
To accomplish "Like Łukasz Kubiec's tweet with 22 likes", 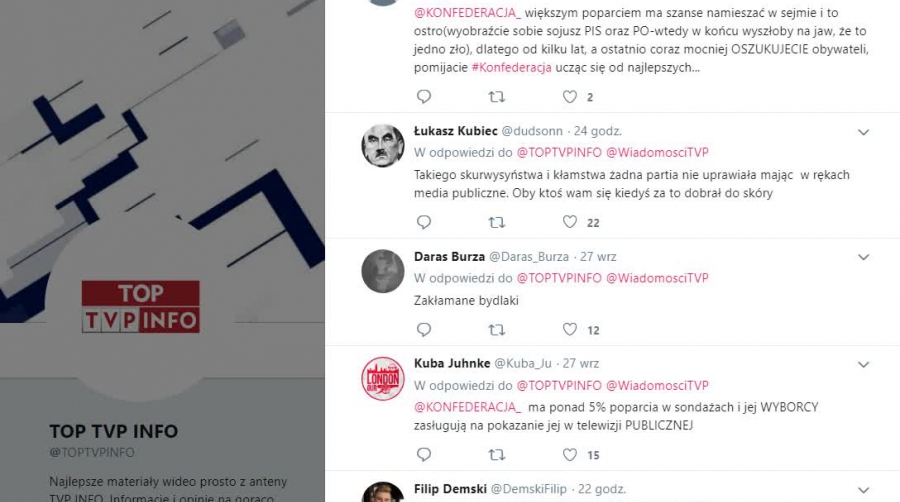I will point(569,222).
